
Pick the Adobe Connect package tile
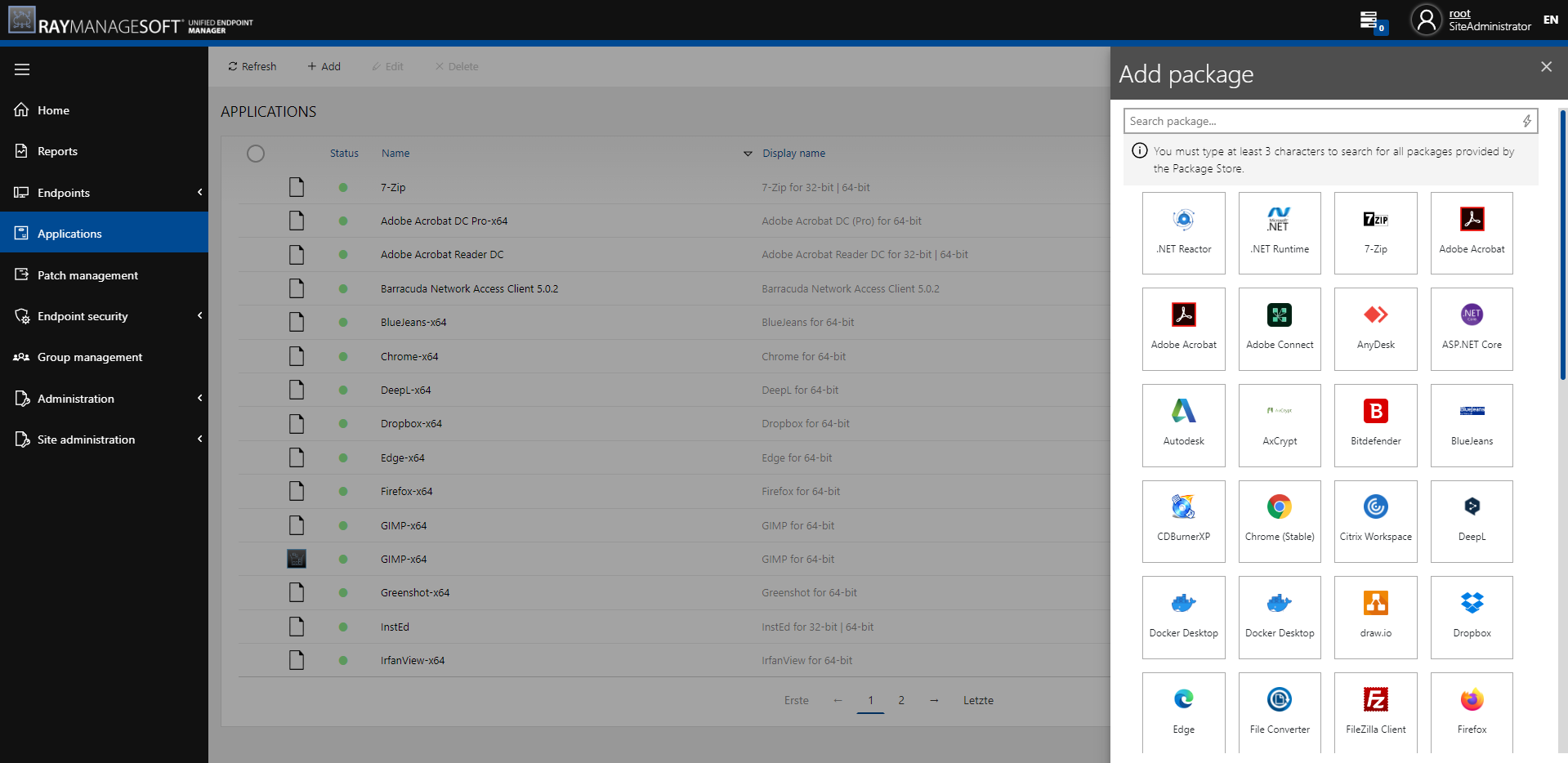pos(1280,329)
